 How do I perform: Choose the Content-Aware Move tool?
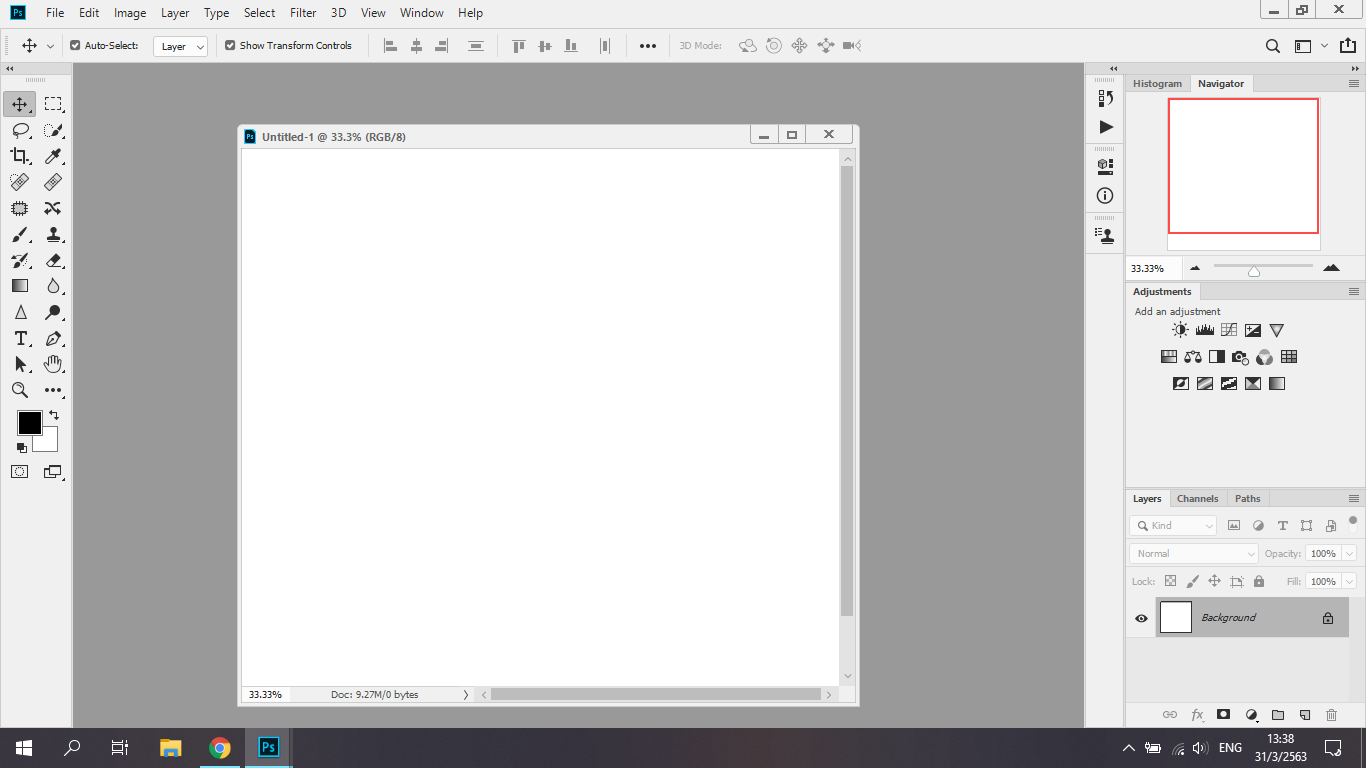pos(53,208)
